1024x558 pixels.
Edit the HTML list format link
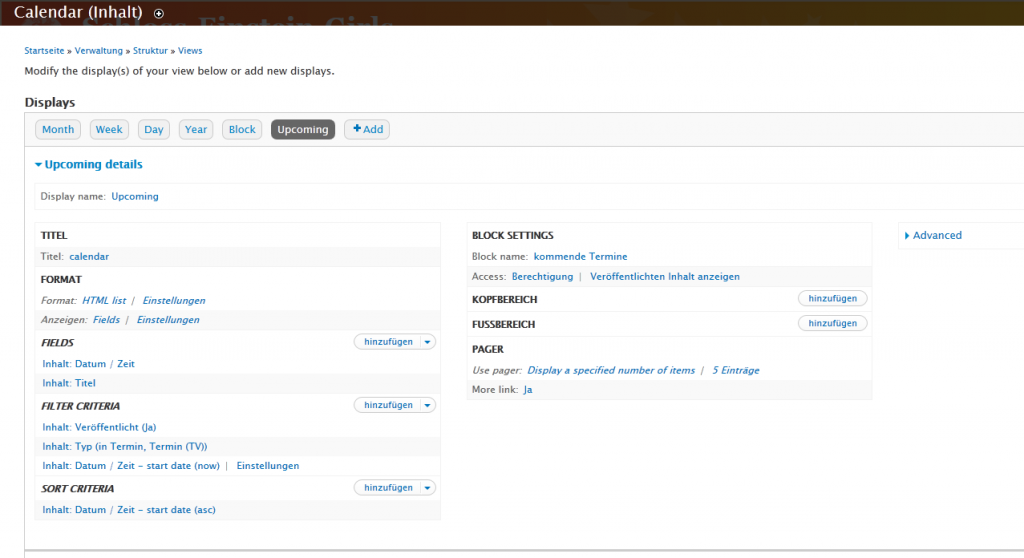point(103,300)
